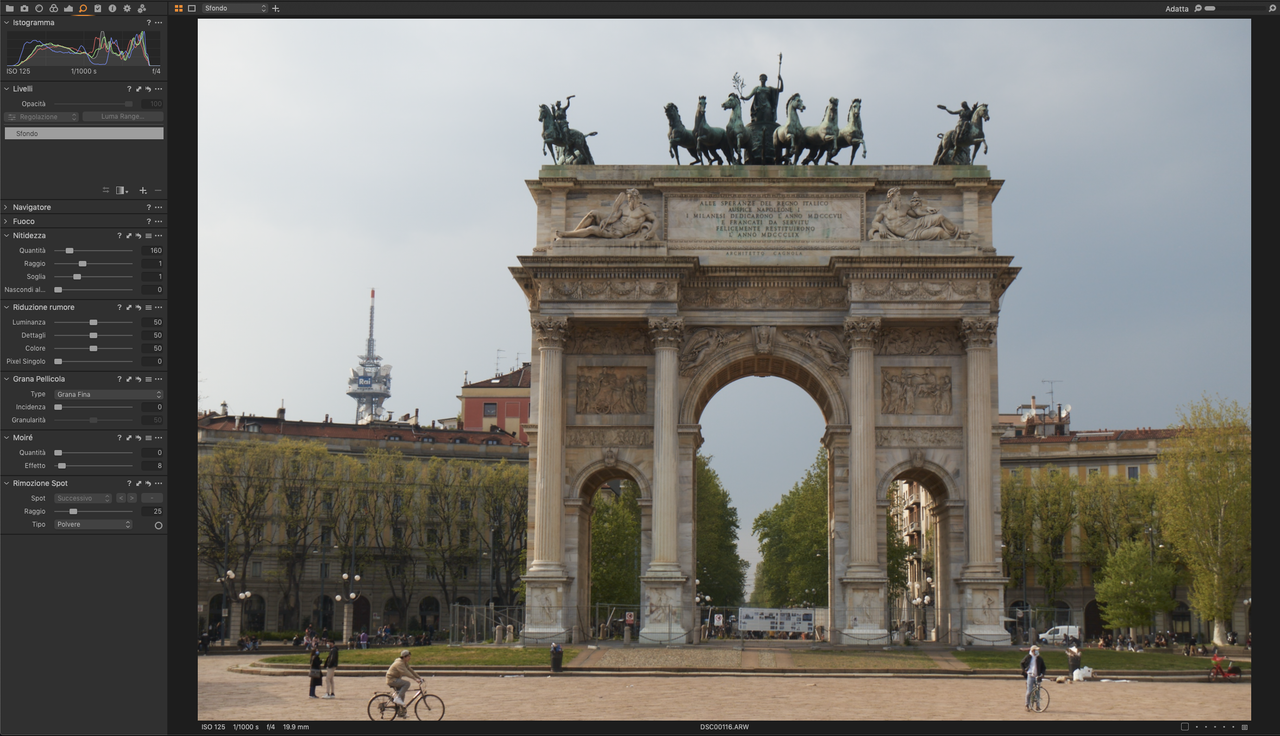Viewport: 1280px width, 736px height.
Task: Click the Luma Range button
Action: click(x=123, y=117)
